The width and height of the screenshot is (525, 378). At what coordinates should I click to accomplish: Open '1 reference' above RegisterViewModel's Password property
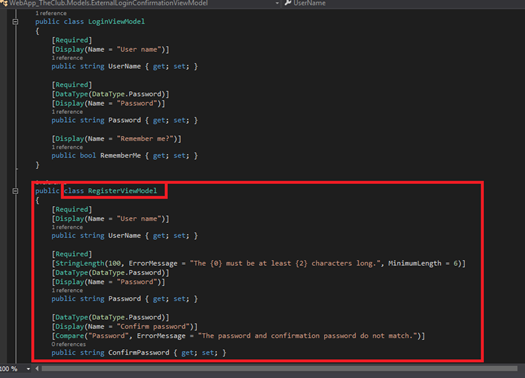click(x=67, y=290)
